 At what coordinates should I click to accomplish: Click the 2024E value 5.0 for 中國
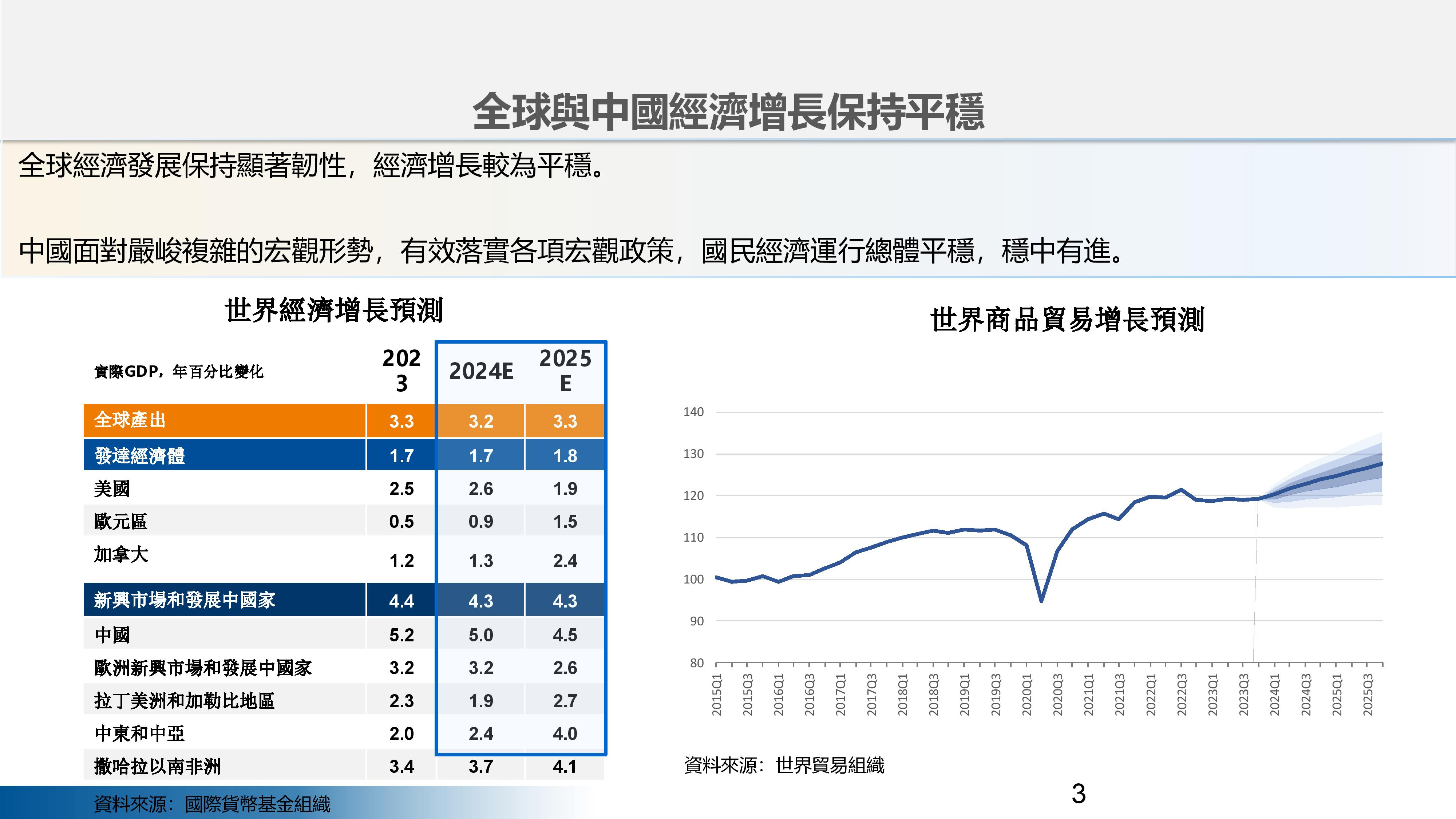(x=481, y=635)
